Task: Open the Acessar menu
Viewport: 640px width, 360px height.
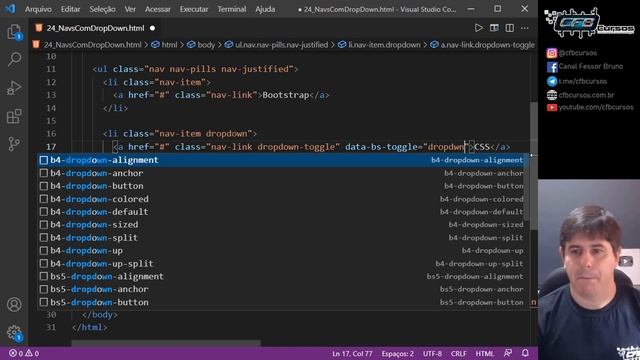Action: (157, 9)
